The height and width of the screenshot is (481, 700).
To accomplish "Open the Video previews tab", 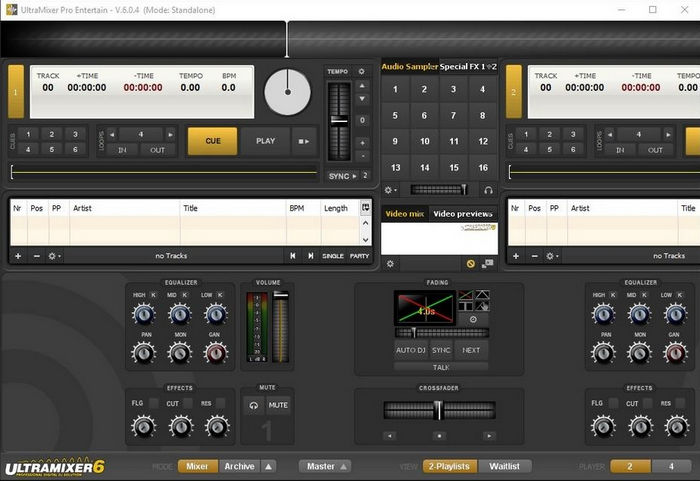I will click(463, 214).
